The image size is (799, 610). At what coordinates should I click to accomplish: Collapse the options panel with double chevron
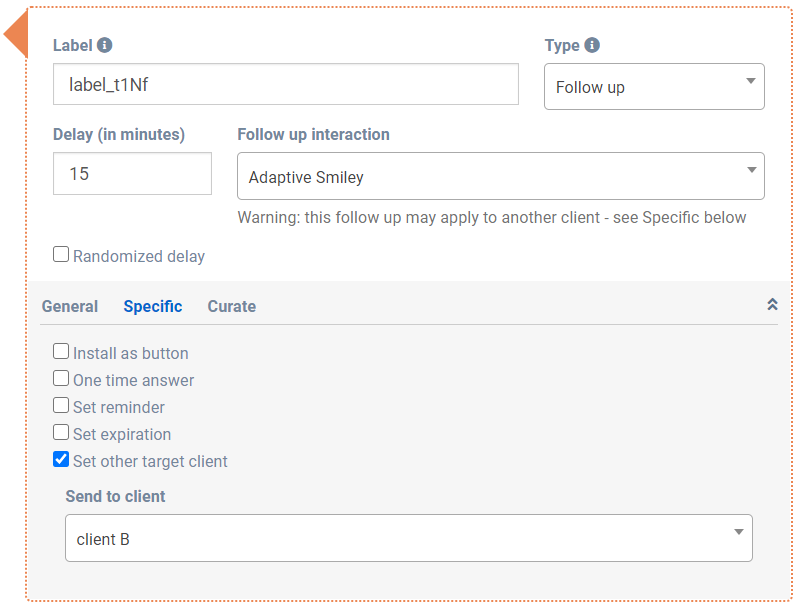(772, 305)
